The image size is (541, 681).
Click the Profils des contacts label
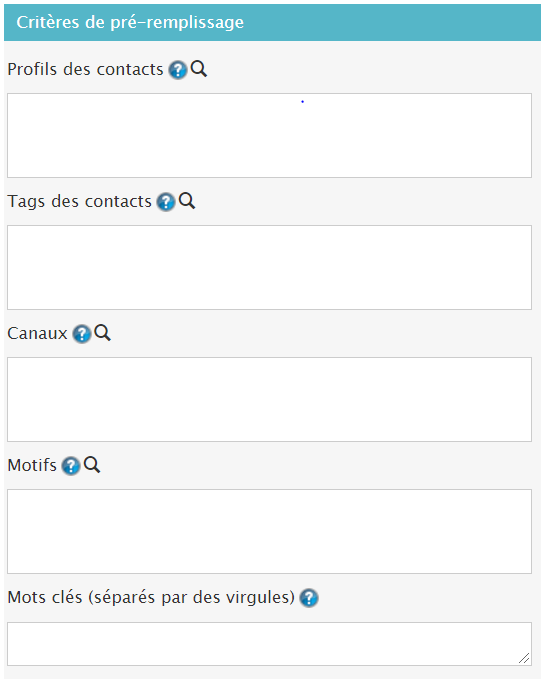click(85, 69)
